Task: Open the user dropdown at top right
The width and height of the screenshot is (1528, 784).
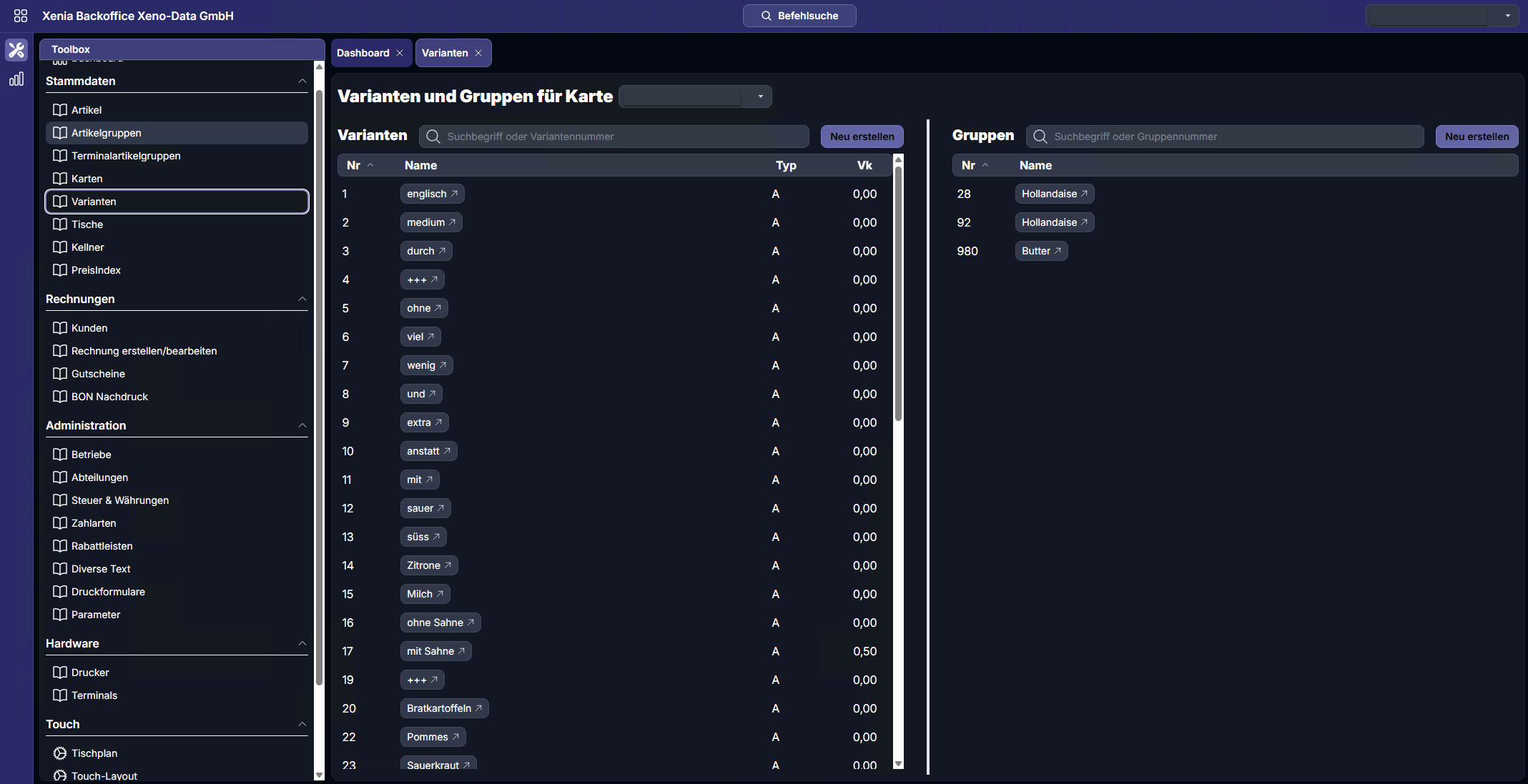Action: [x=1507, y=16]
